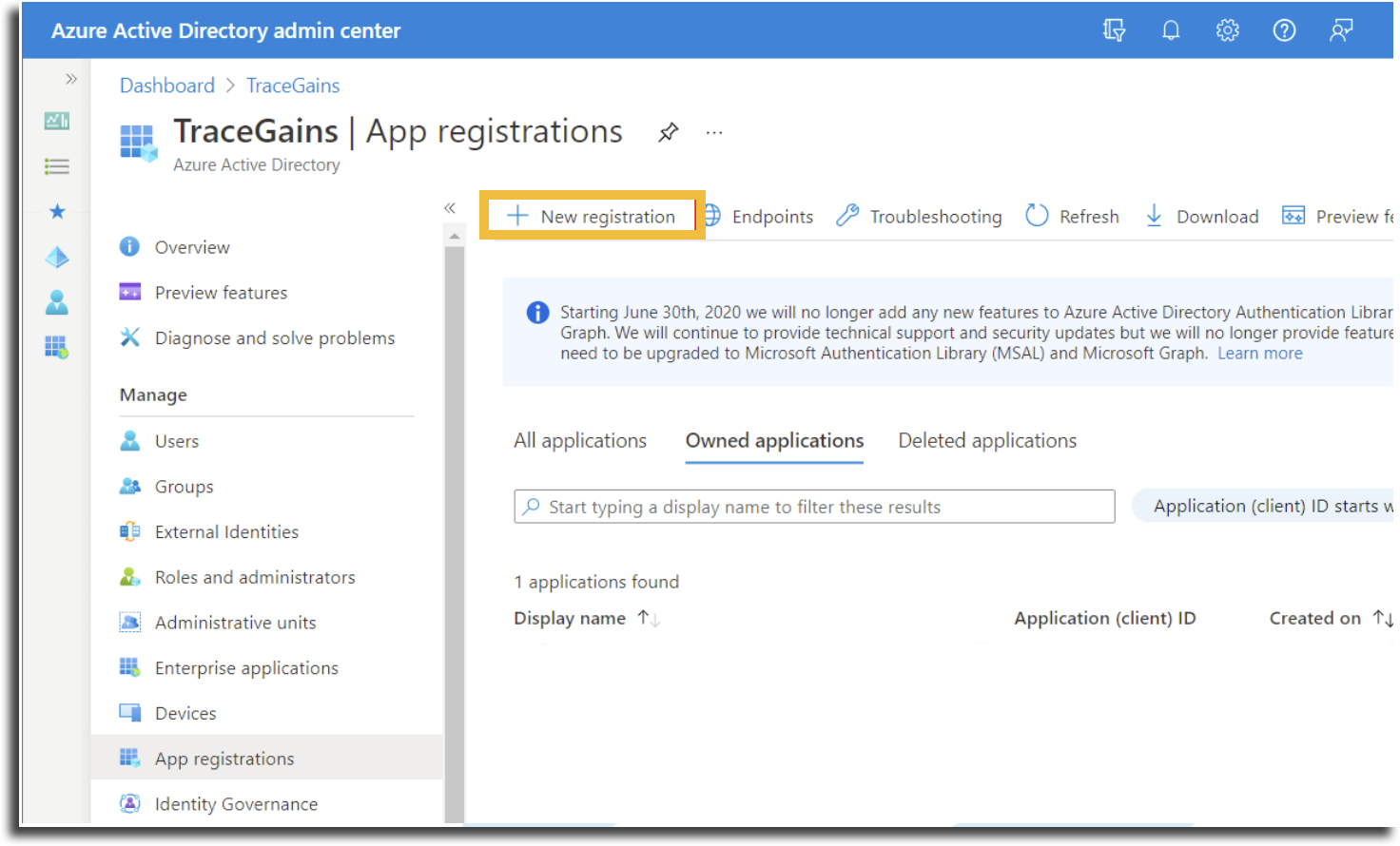Click the info icon in the banner
The image size is (1400, 846).
coord(537,313)
